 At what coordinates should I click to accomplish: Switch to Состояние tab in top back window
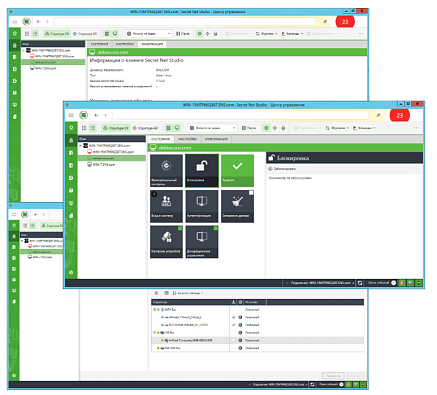click(100, 44)
